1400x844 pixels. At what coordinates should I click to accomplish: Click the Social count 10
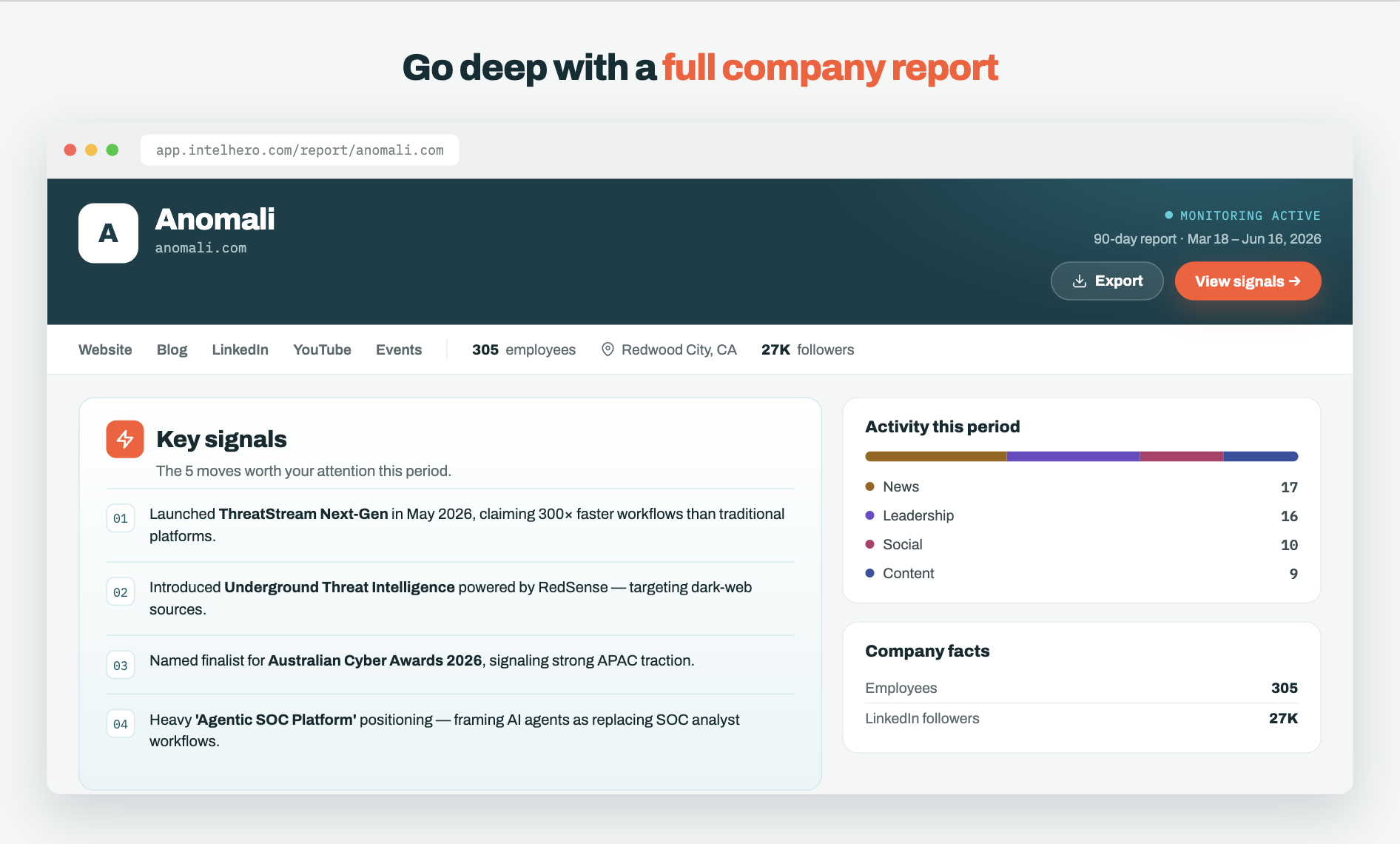coord(1289,545)
